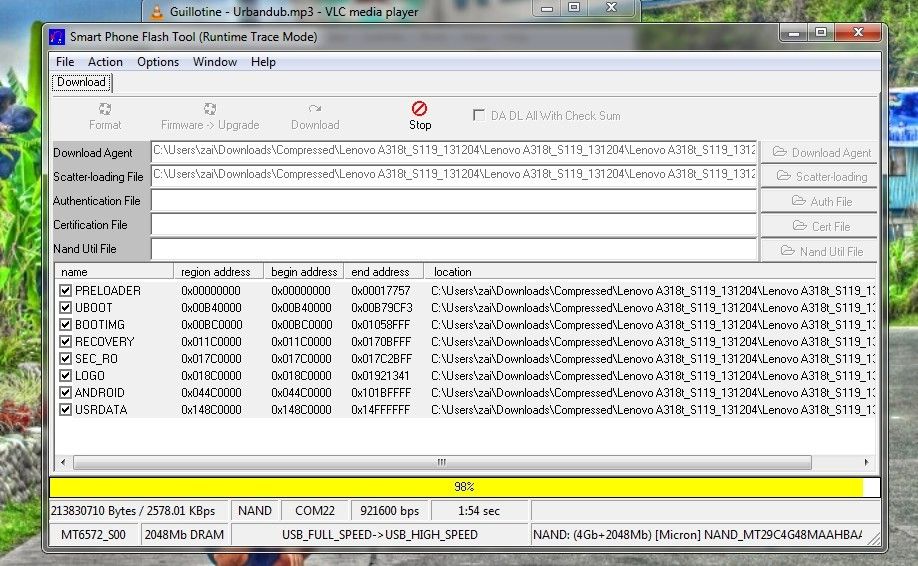Click the Authentication File input field
918x566 pixels.
pyautogui.click(x=453, y=201)
